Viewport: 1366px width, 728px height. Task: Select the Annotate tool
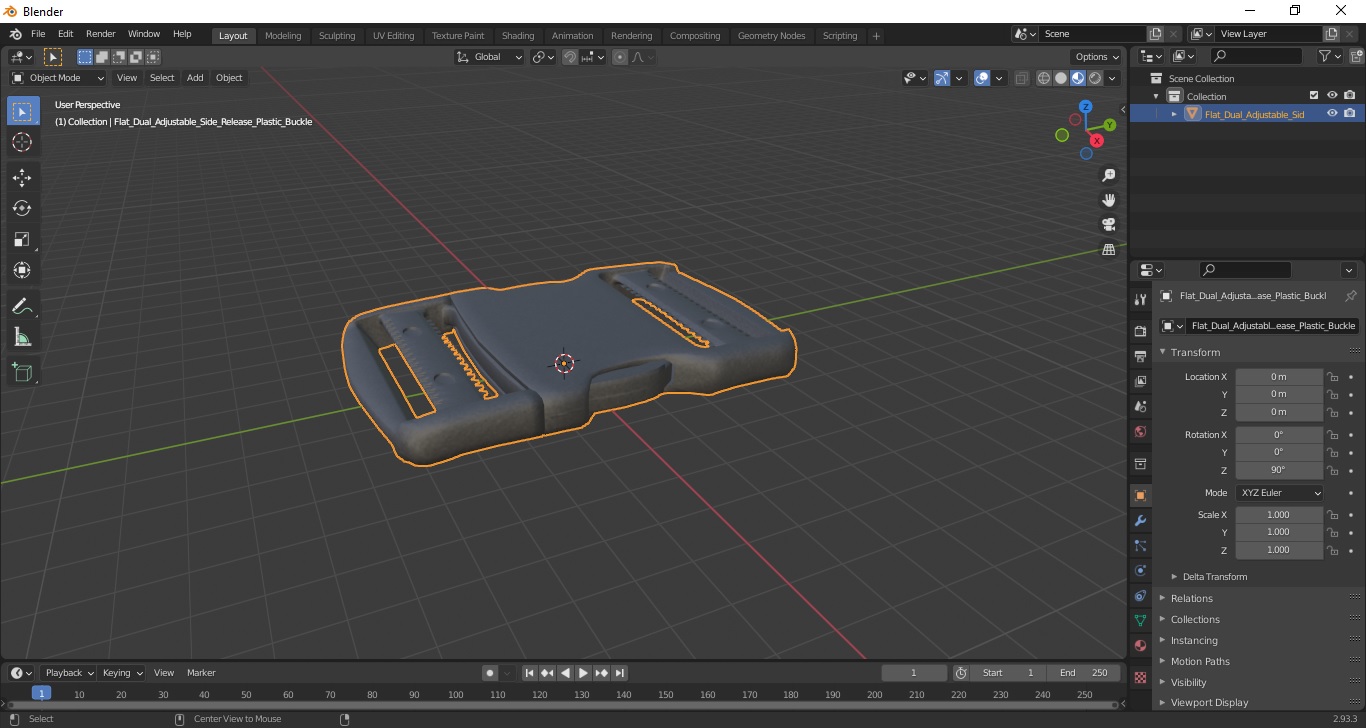22,306
